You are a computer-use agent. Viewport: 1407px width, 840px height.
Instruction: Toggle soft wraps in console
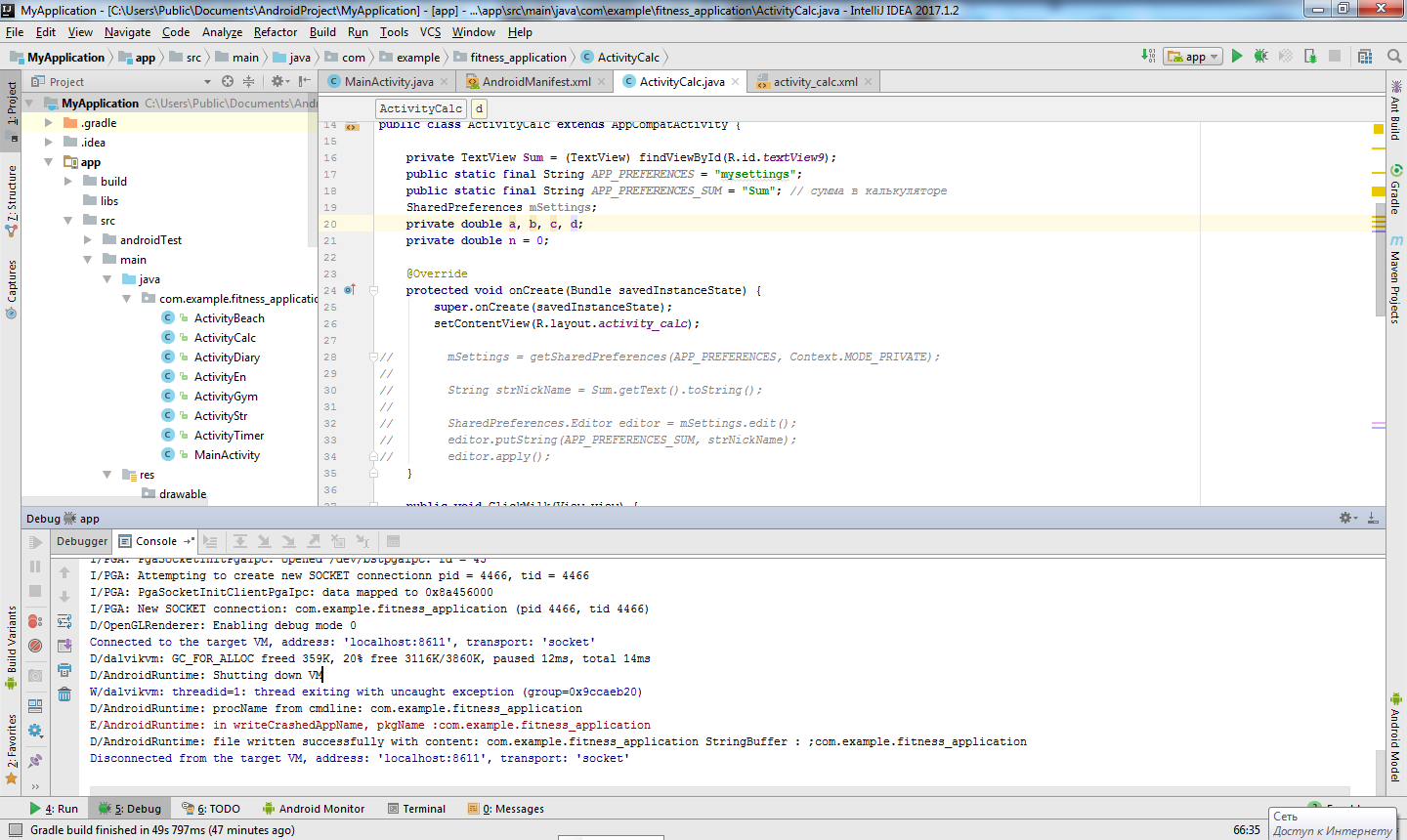[64, 621]
